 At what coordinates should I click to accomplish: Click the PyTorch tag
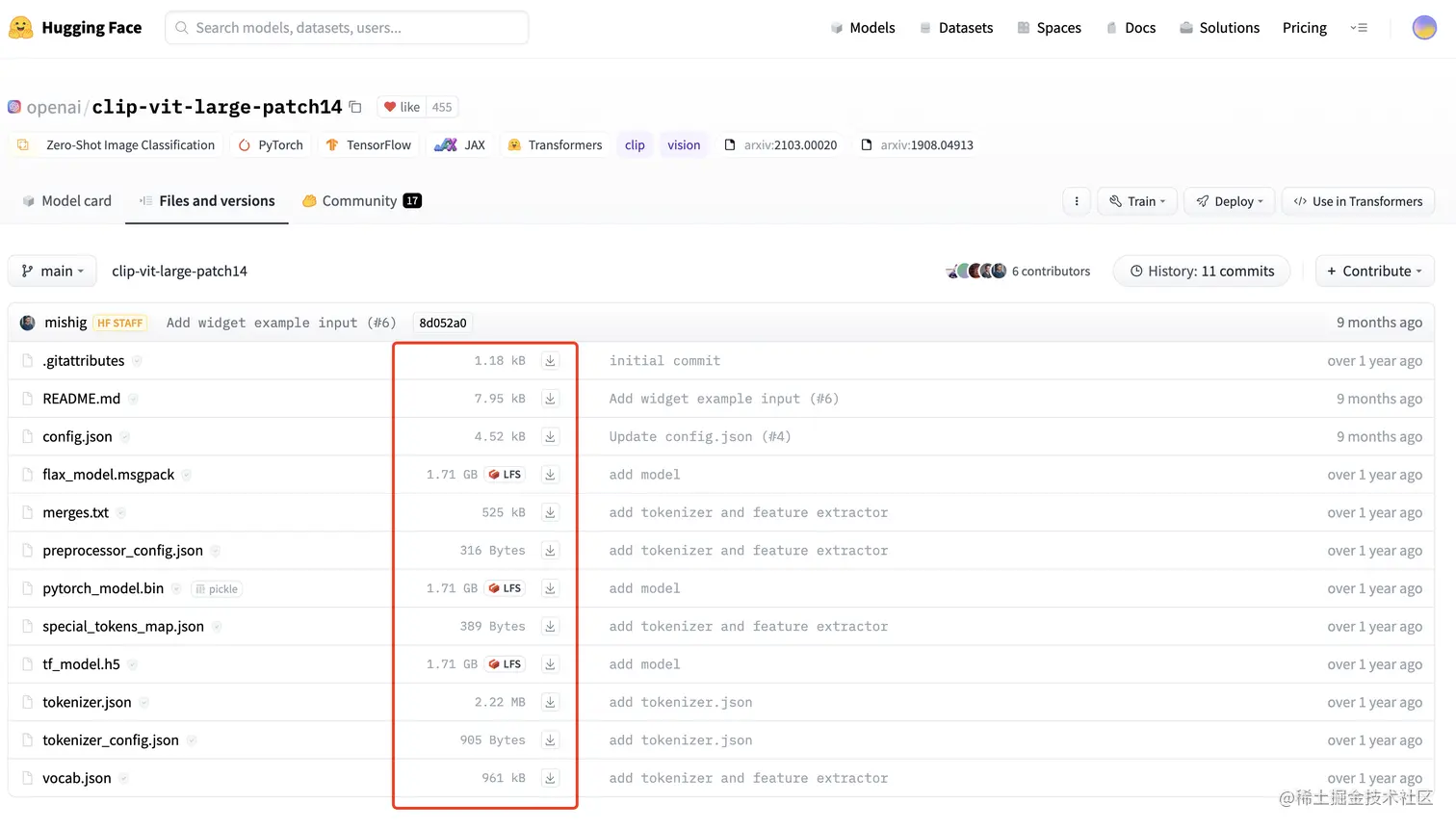(271, 145)
